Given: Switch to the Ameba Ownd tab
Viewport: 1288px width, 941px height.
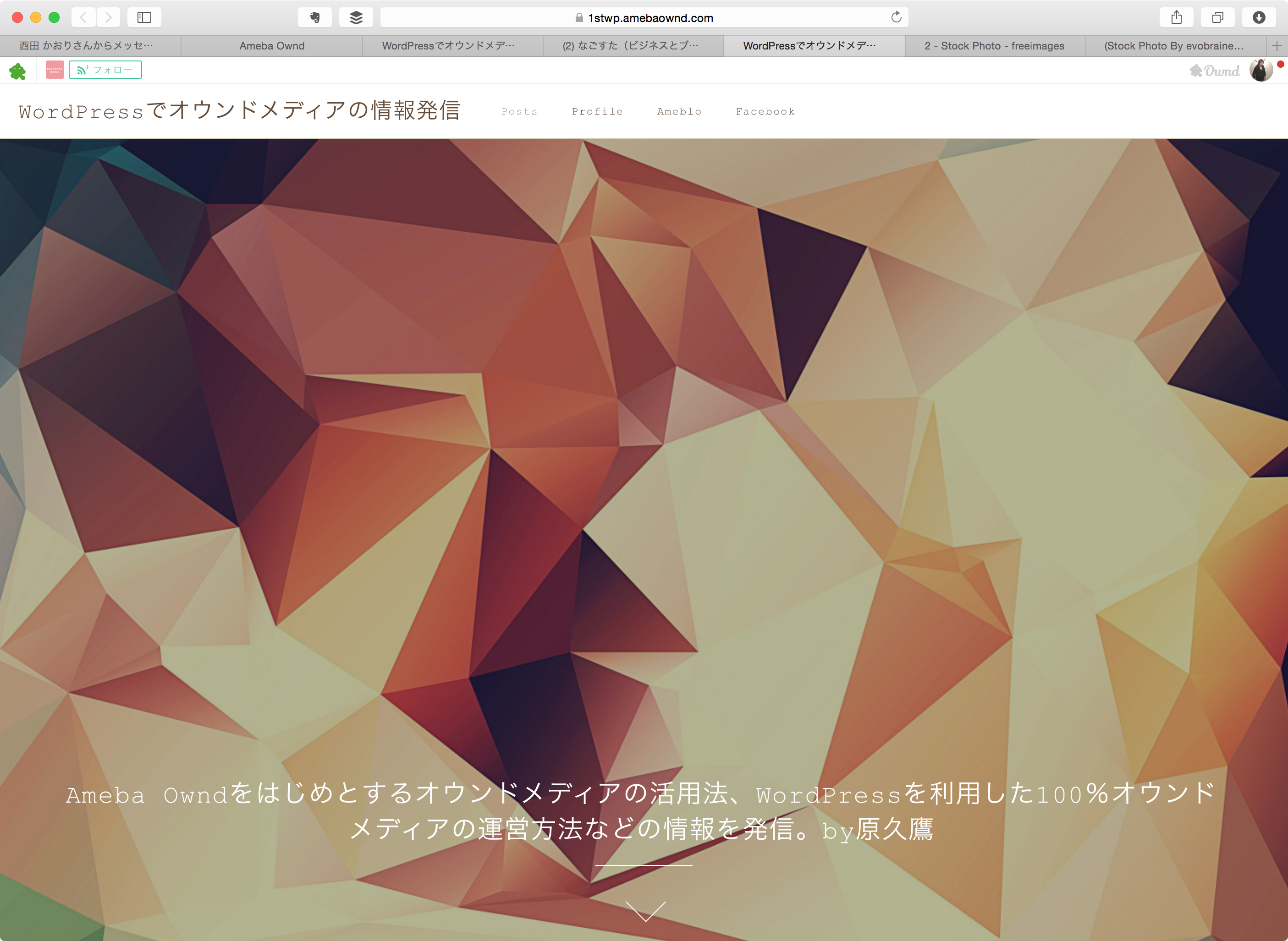Looking at the screenshot, I should click(x=272, y=45).
